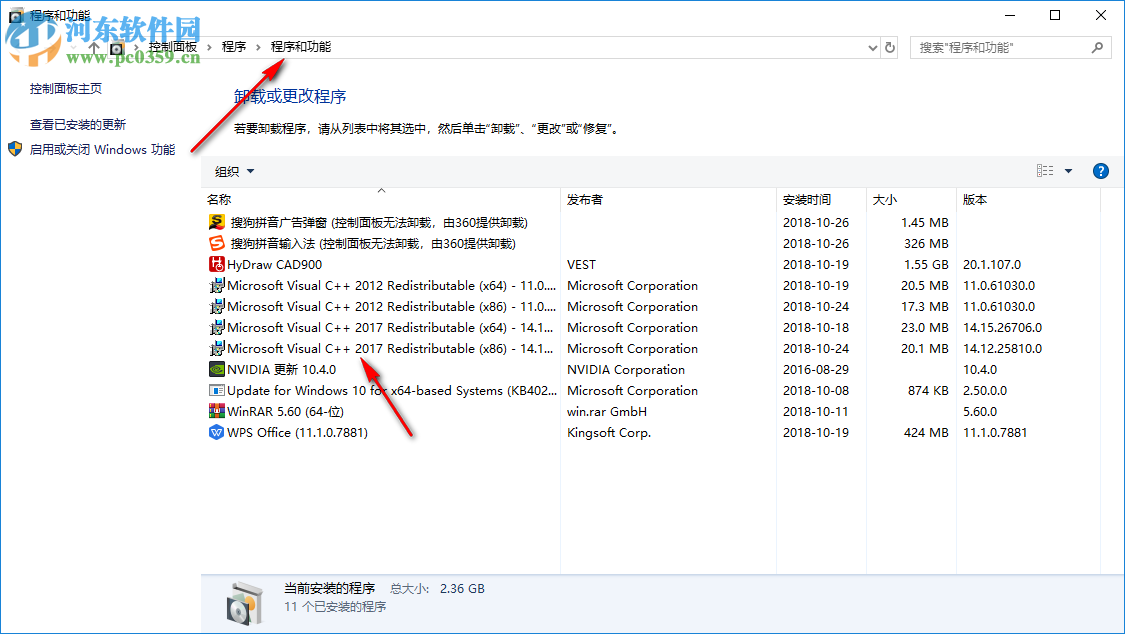Select the Microsoft Visual C++ 2017 installer icon
Image resolution: width=1125 pixels, height=634 pixels.
(215, 327)
